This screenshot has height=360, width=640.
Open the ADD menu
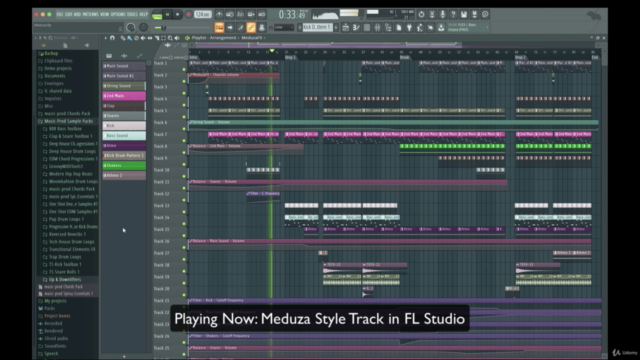click(x=77, y=14)
